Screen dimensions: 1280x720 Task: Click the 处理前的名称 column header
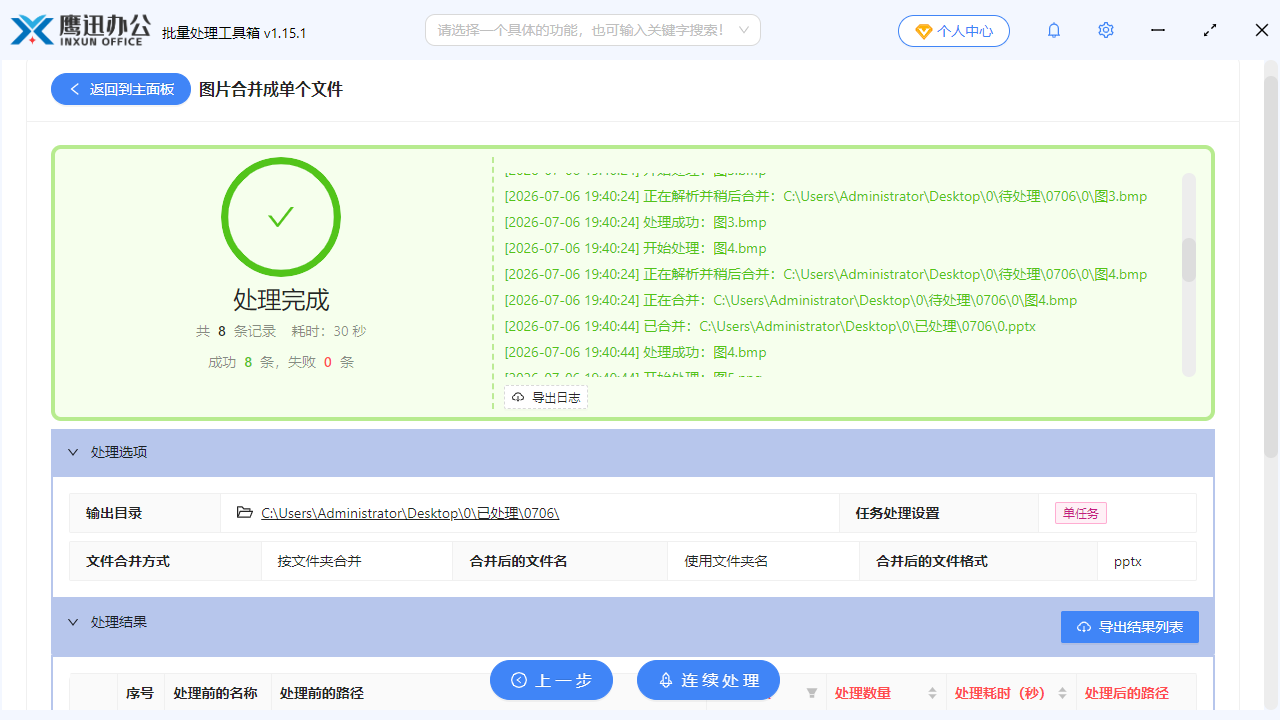pos(215,693)
